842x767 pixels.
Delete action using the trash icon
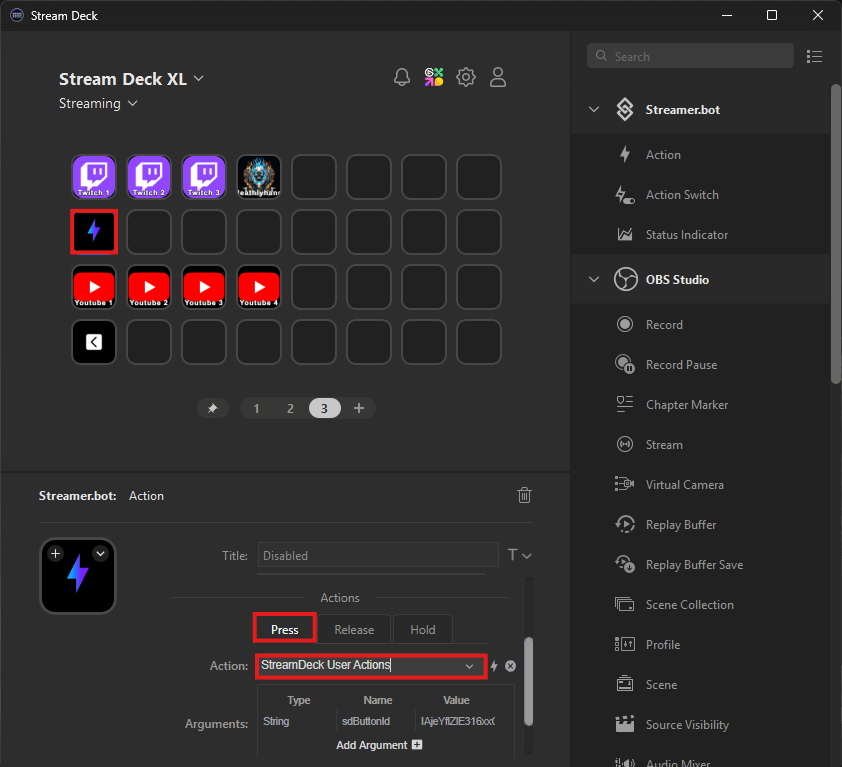524,495
